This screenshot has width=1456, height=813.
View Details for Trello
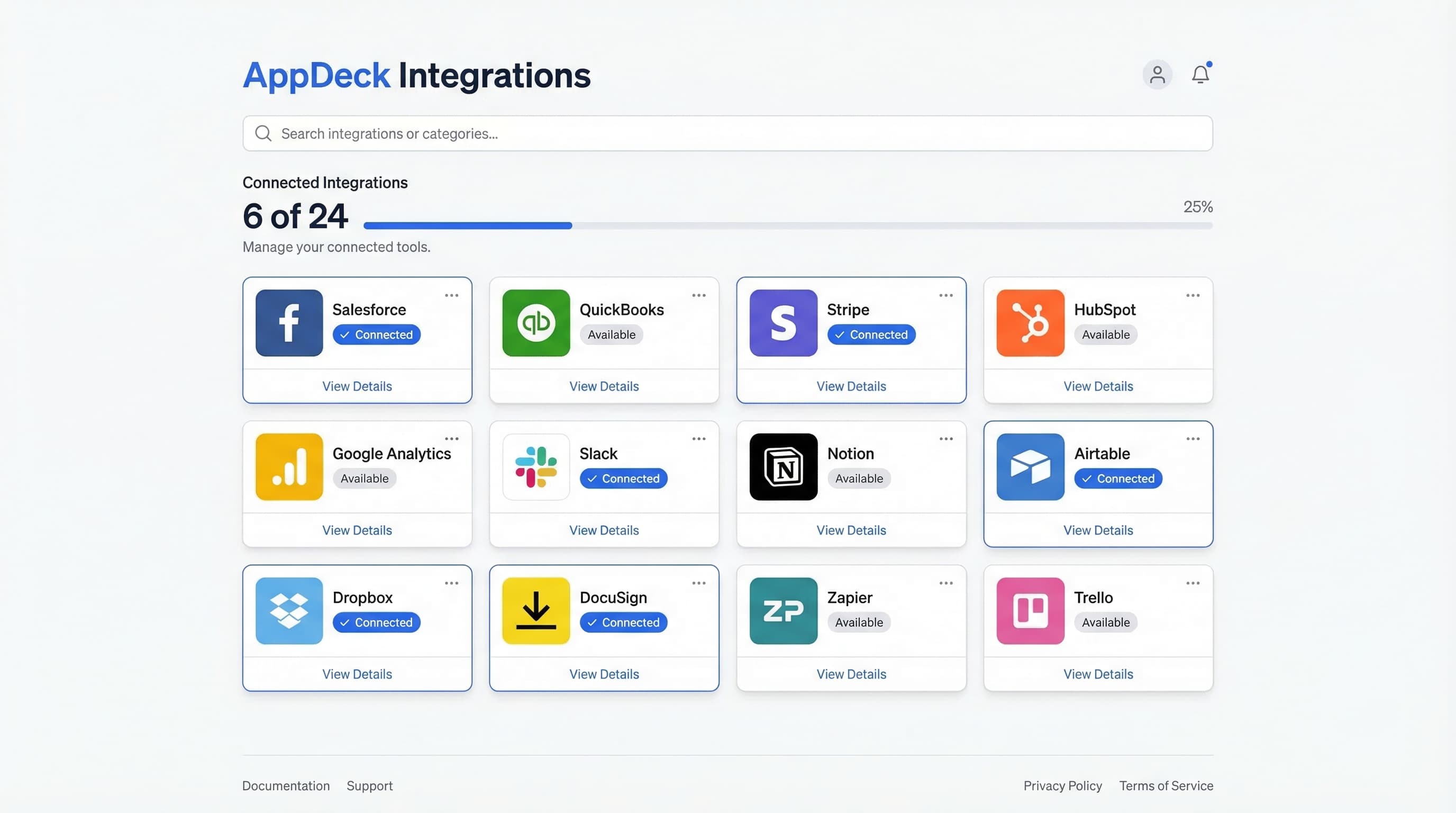point(1098,674)
